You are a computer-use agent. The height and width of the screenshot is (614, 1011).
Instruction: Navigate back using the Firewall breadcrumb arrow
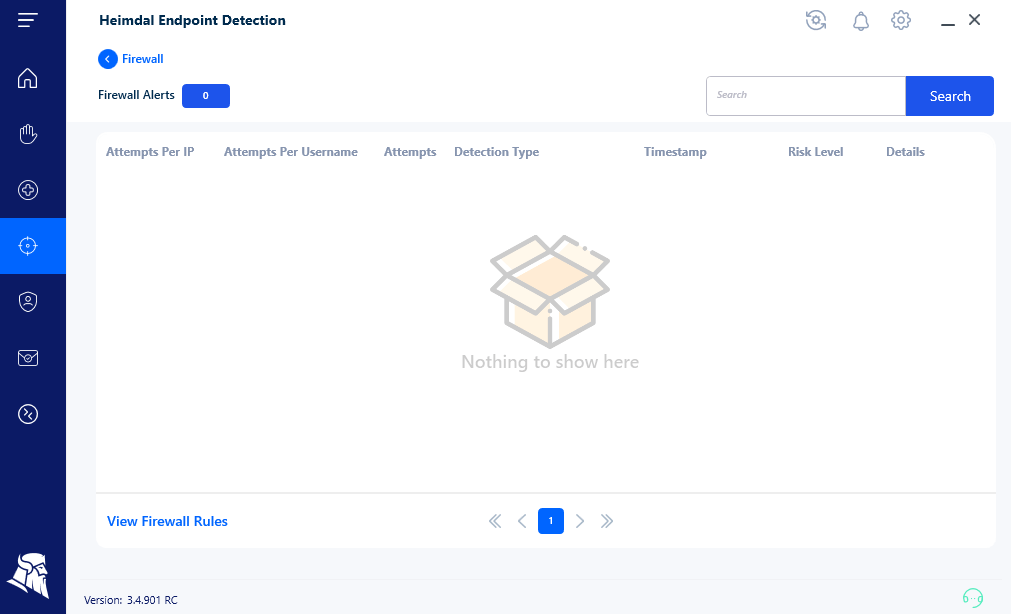tap(107, 58)
